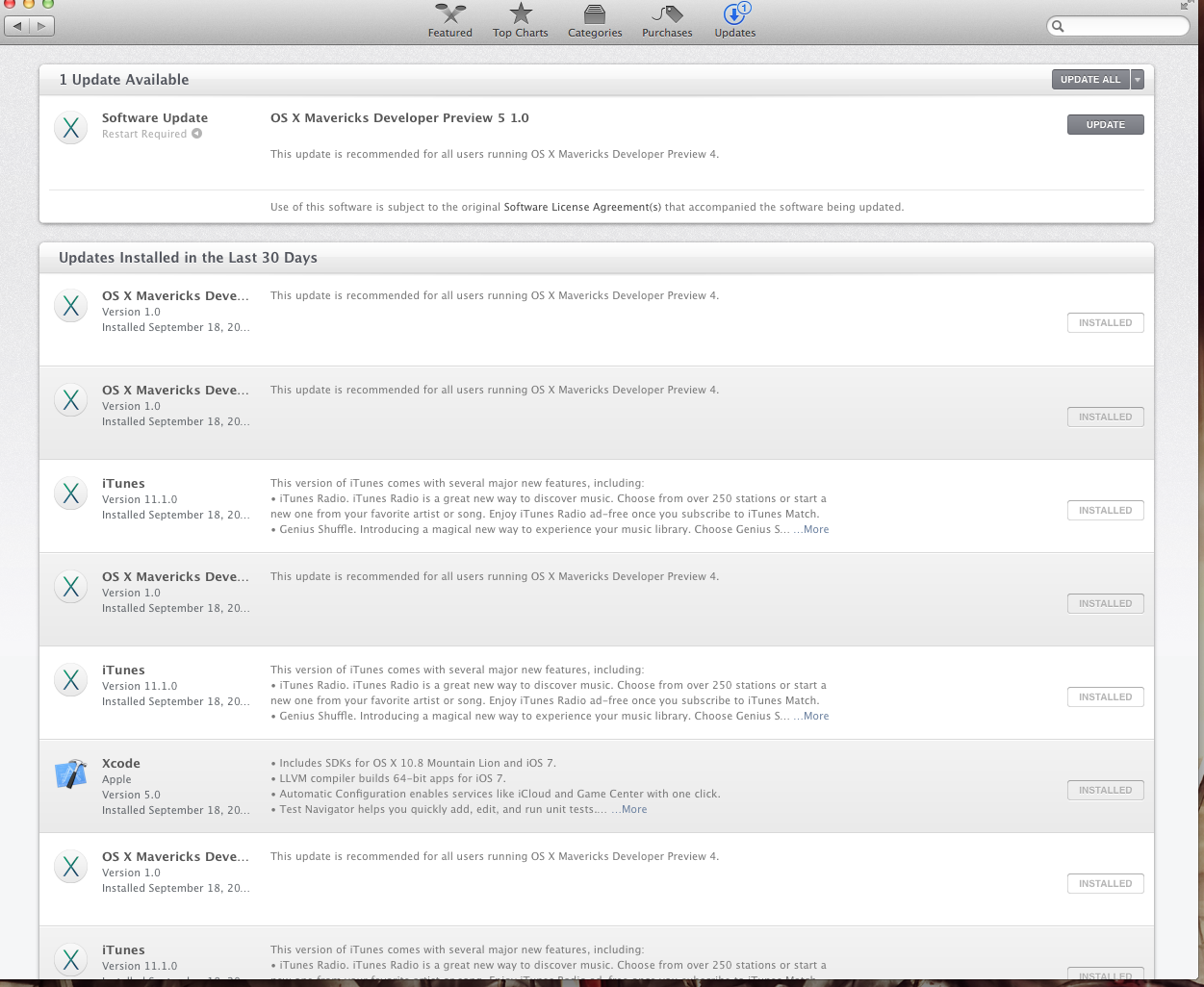
Task: Expand the Restart Required arrow
Action: click(x=196, y=134)
